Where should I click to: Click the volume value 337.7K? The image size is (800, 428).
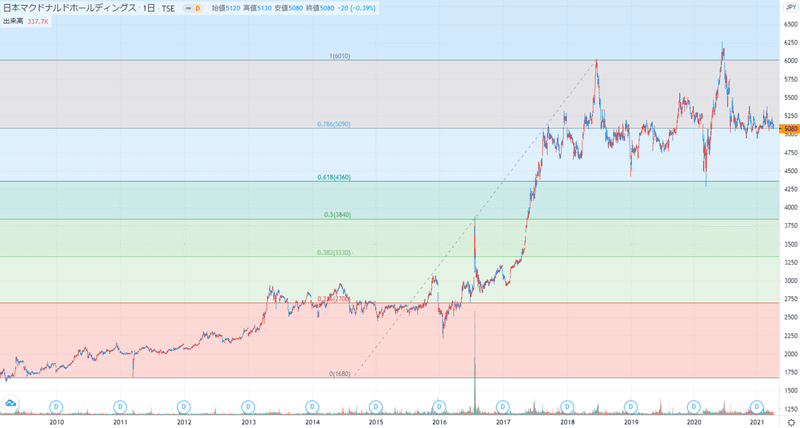pos(36,21)
